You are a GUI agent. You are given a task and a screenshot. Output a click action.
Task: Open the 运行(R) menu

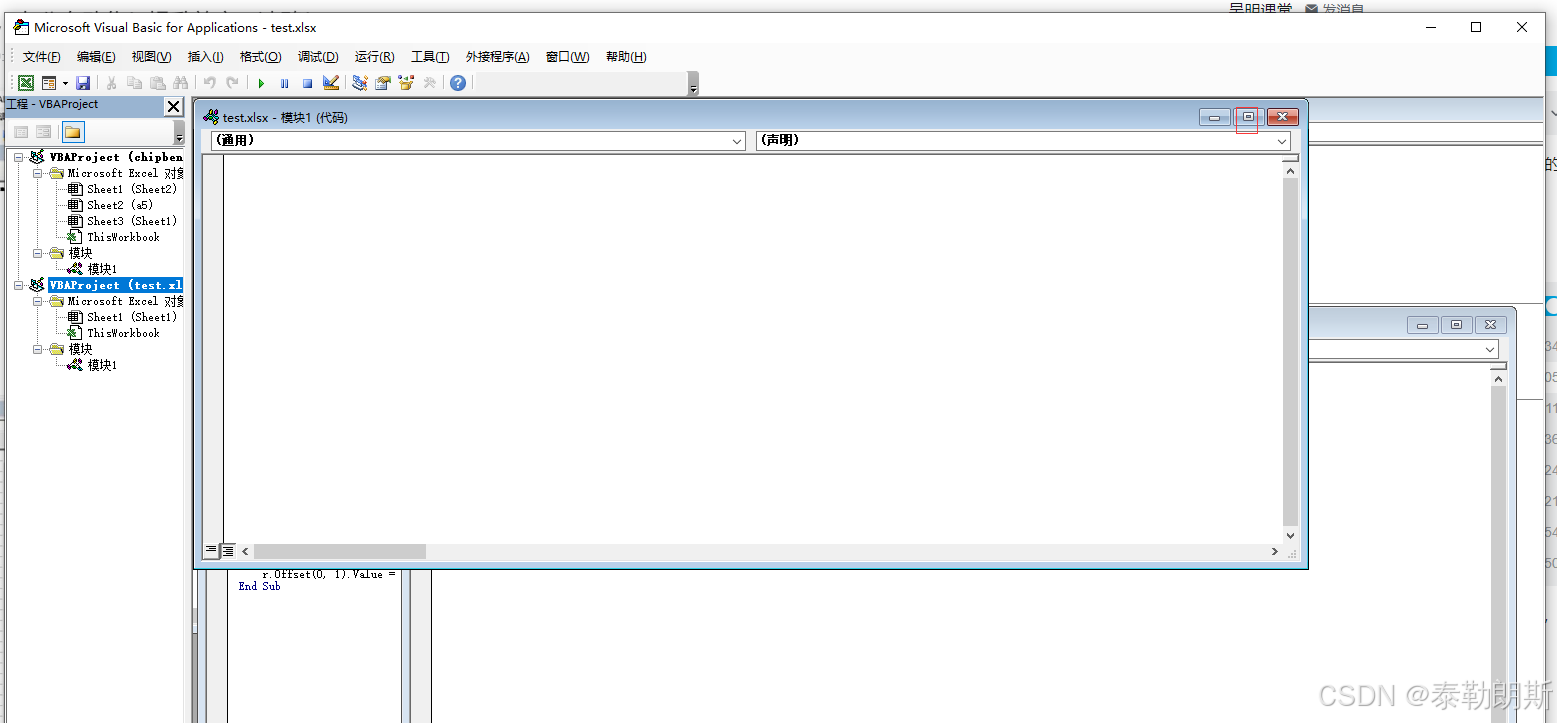(x=375, y=57)
